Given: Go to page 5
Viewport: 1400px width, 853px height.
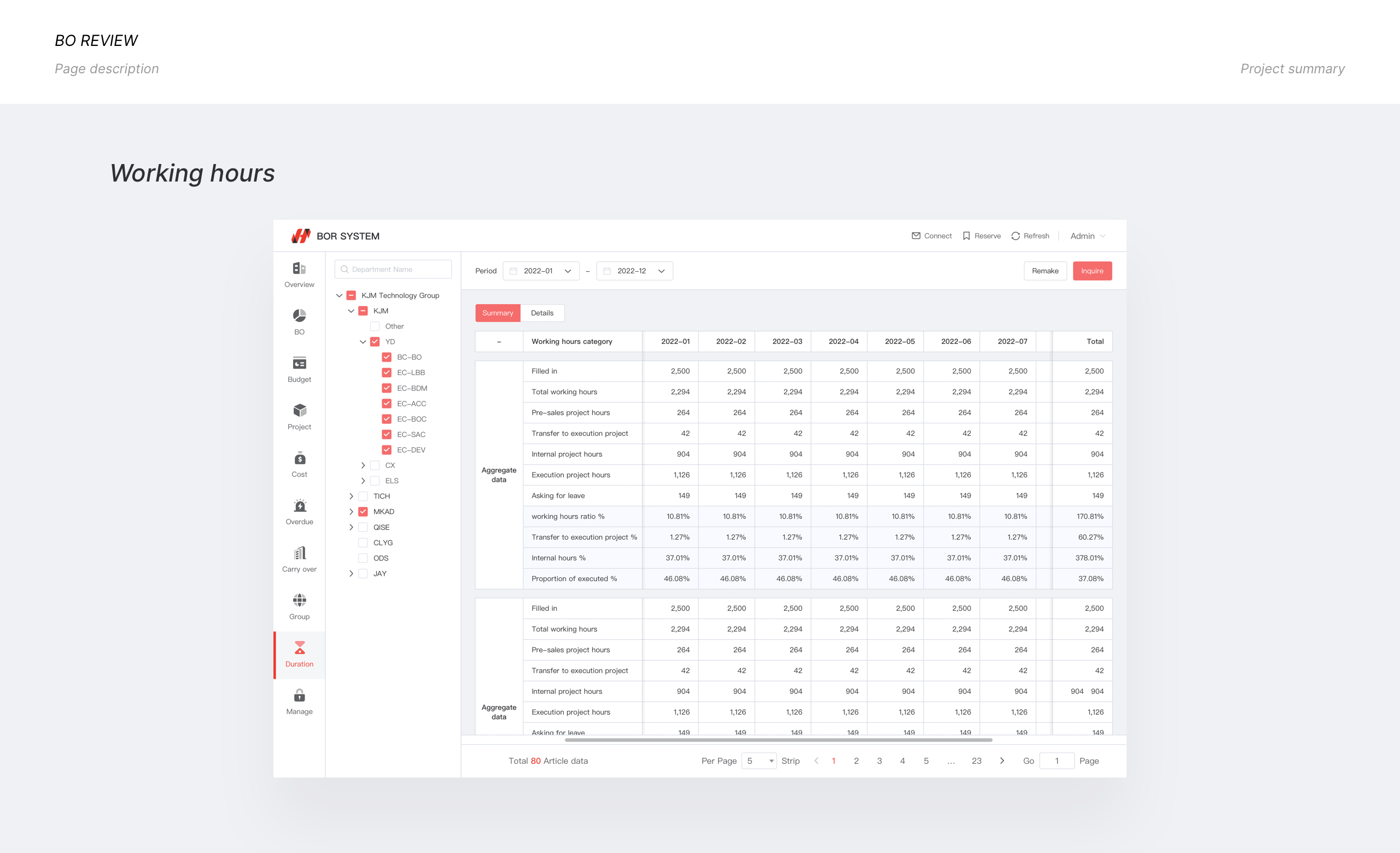Looking at the screenshot, I should point(926,761).
